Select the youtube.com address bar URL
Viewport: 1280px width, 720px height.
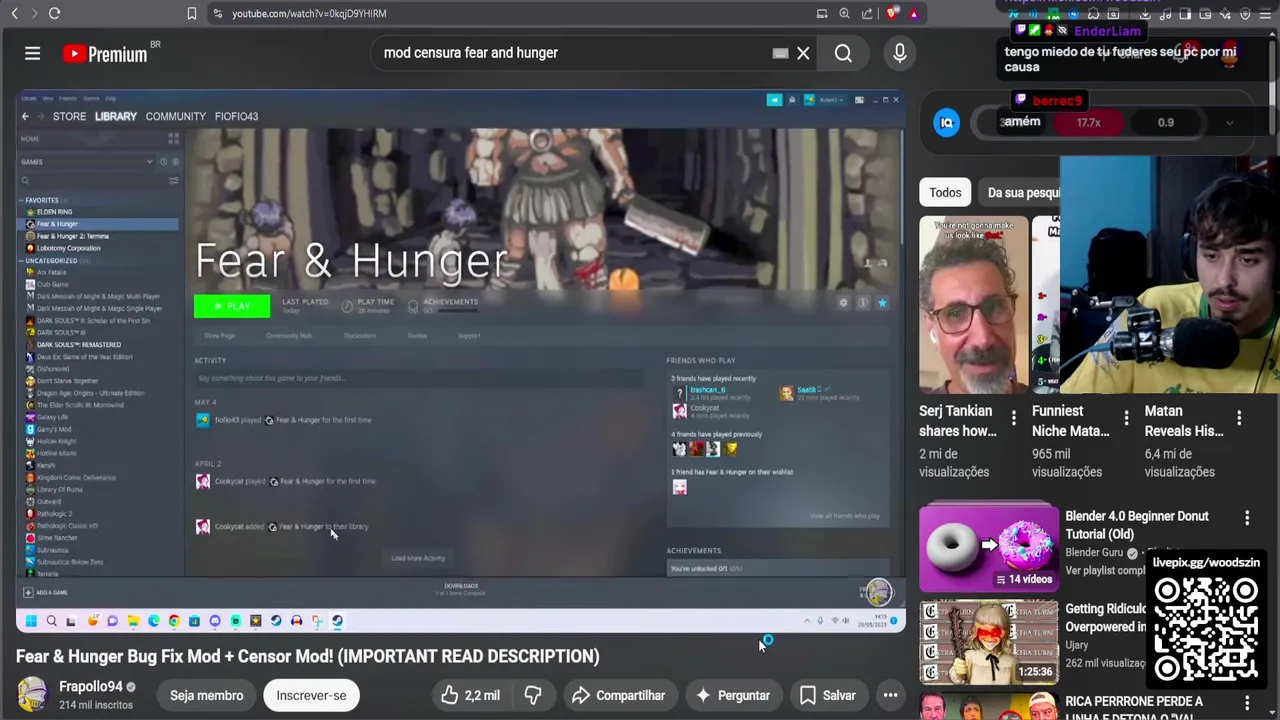(x=309, y=13)
